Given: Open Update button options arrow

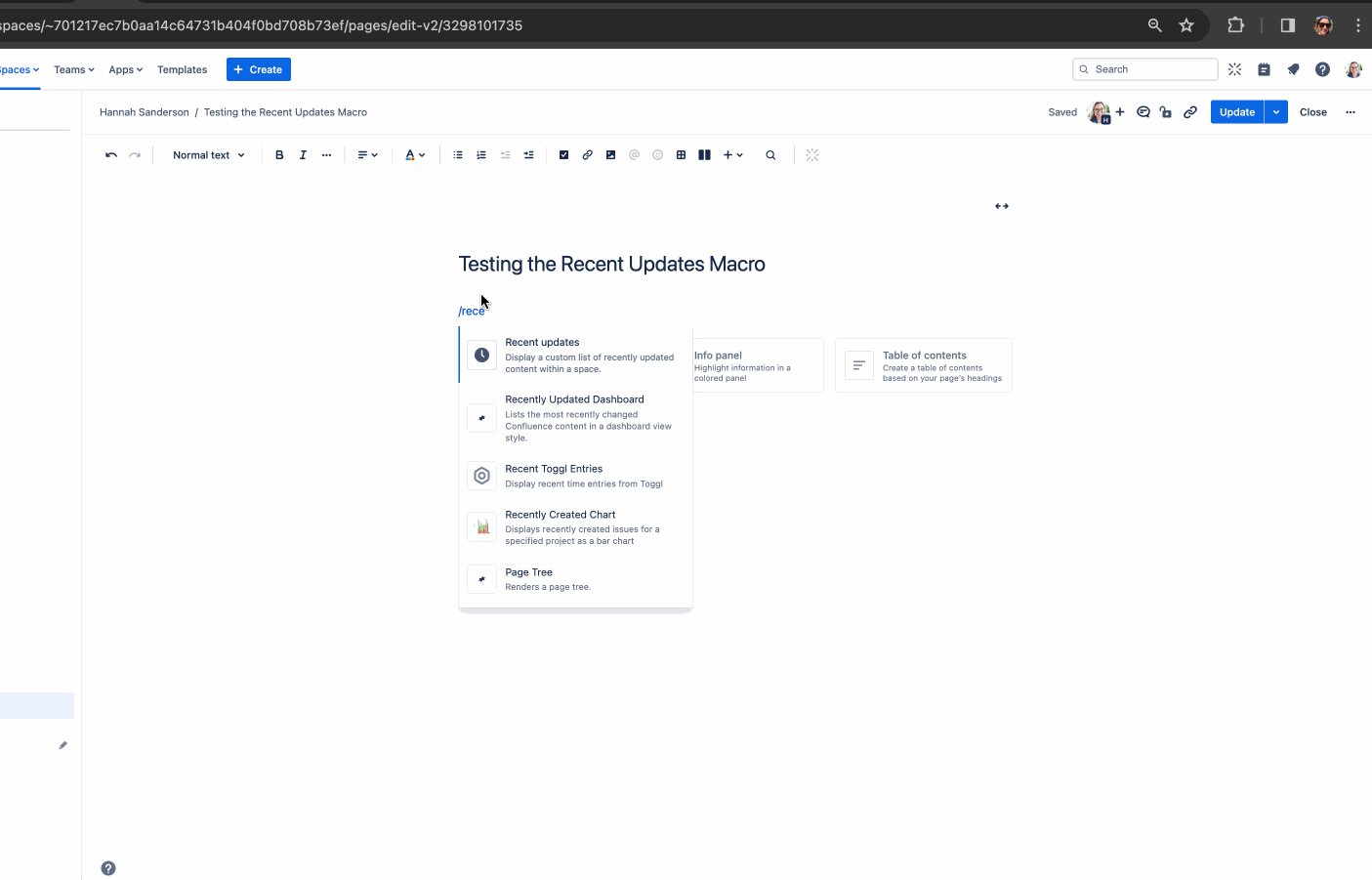Looking at the screenshot, I should point(1276,112).
